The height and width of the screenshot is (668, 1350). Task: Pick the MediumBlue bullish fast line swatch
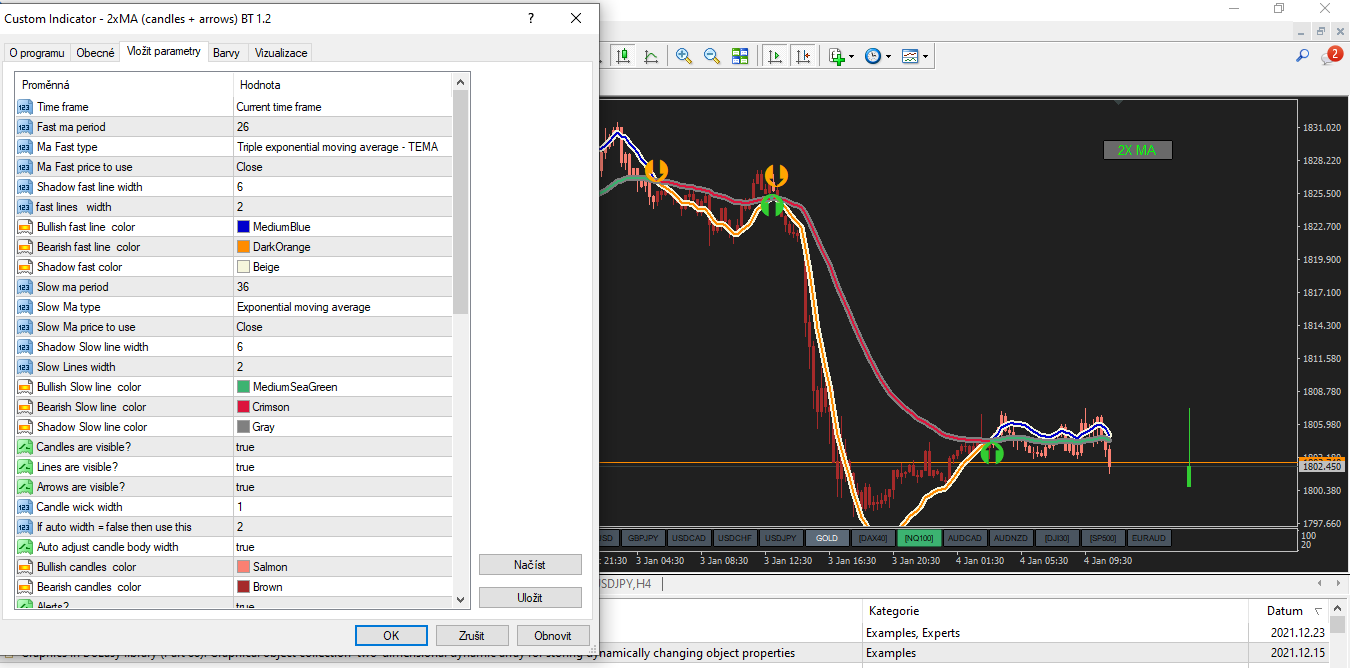(243, 227)
